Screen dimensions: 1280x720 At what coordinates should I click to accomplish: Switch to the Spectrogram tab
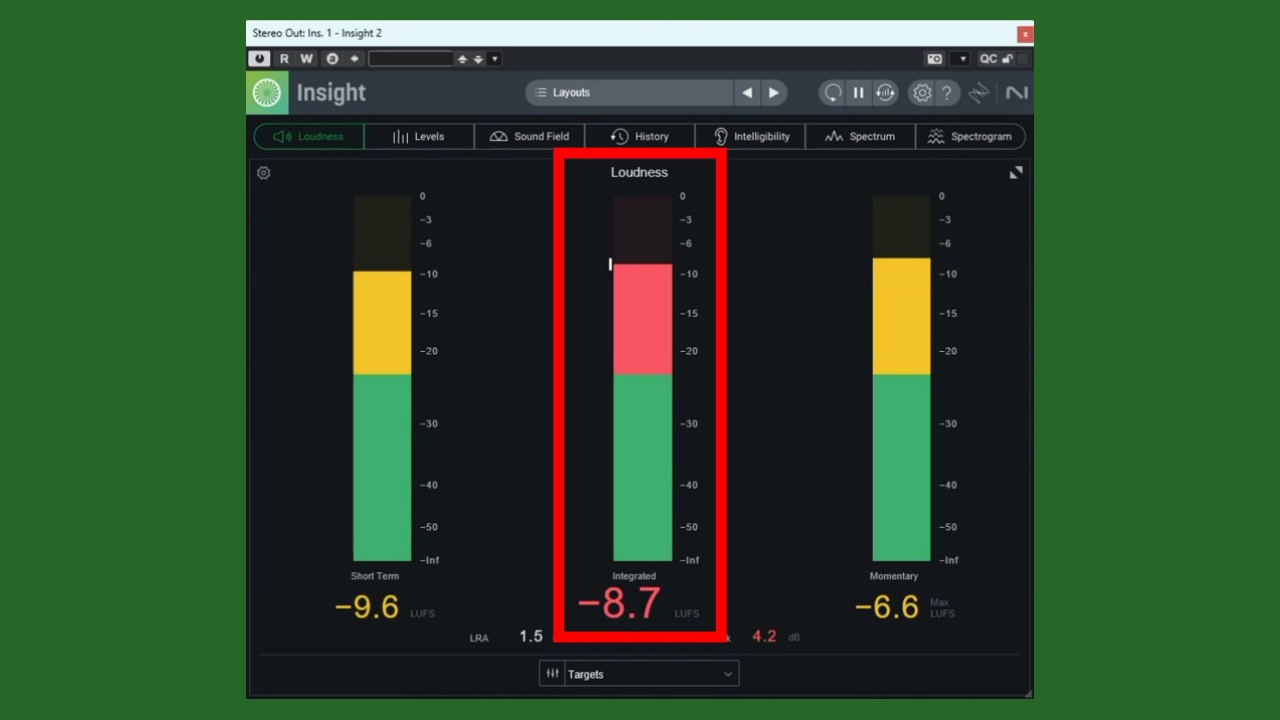970,137
